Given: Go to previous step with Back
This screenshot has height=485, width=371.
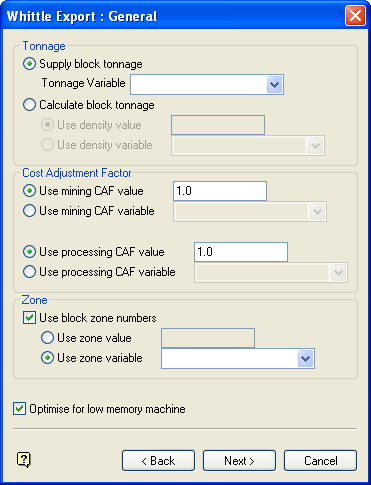Looking at the screenshot, I should tap(158, 461).
